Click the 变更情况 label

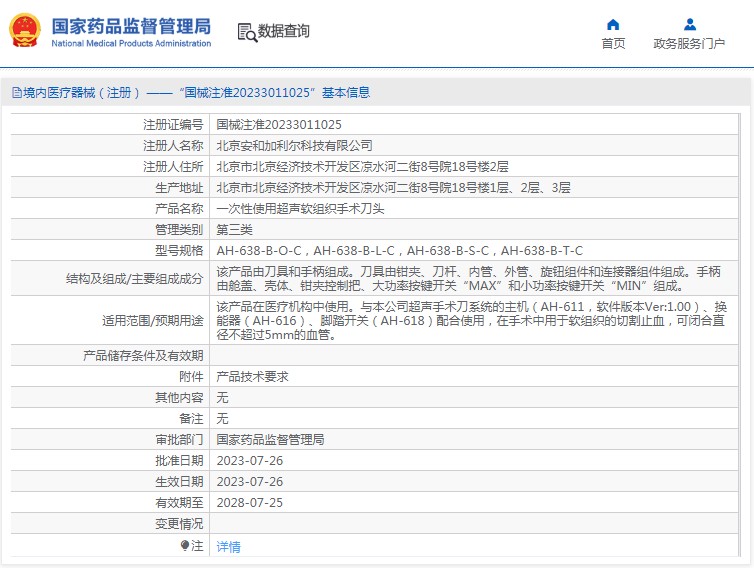179,524
